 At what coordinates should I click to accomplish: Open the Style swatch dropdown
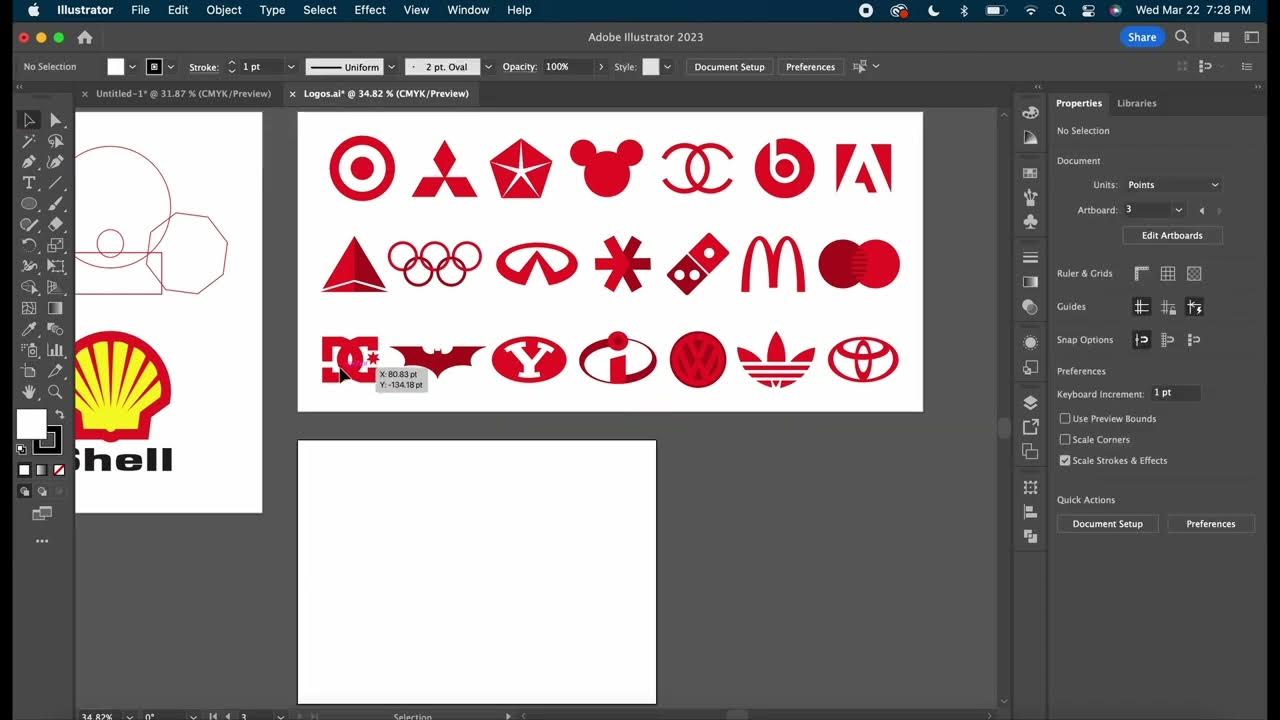667,67
